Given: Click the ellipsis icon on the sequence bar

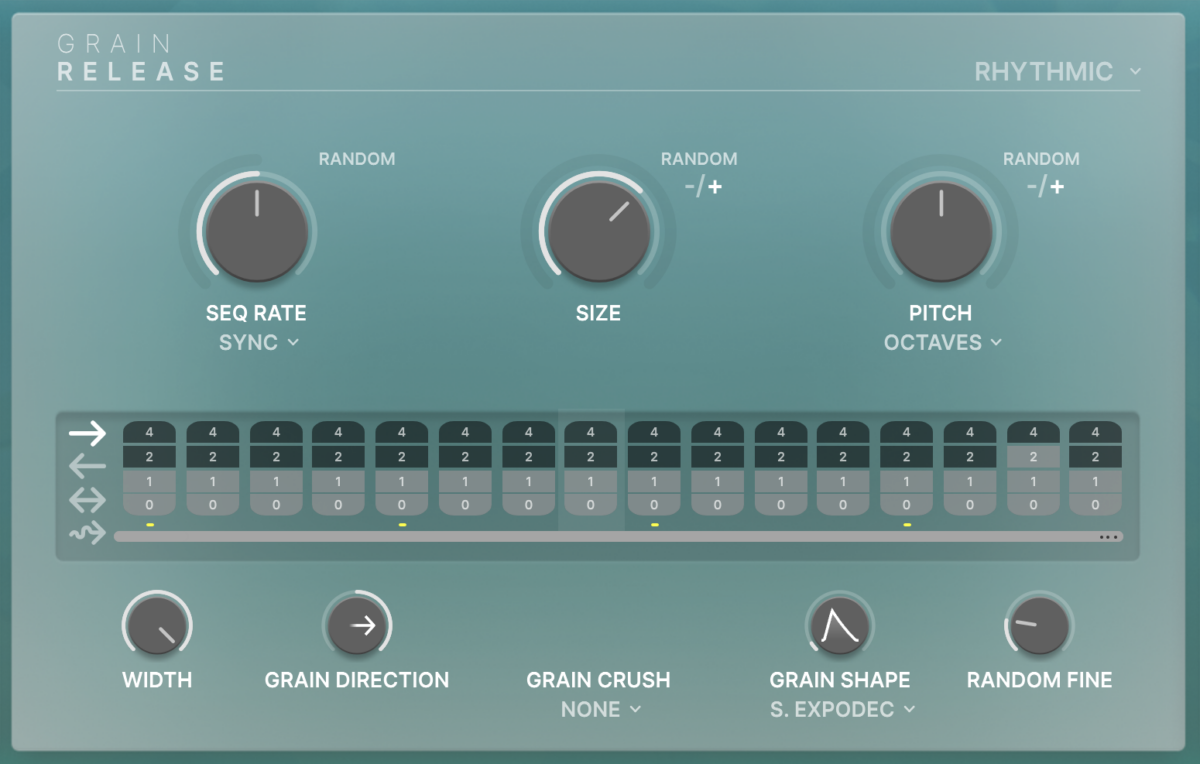Looking at the screenshot, I should coord(1107,538).
